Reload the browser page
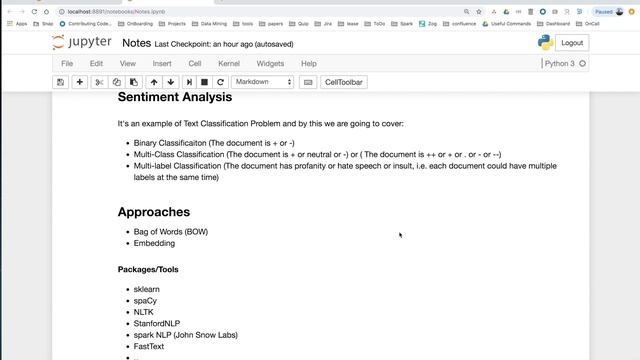Viewport: 640px width, 360px height. (34, 11)
